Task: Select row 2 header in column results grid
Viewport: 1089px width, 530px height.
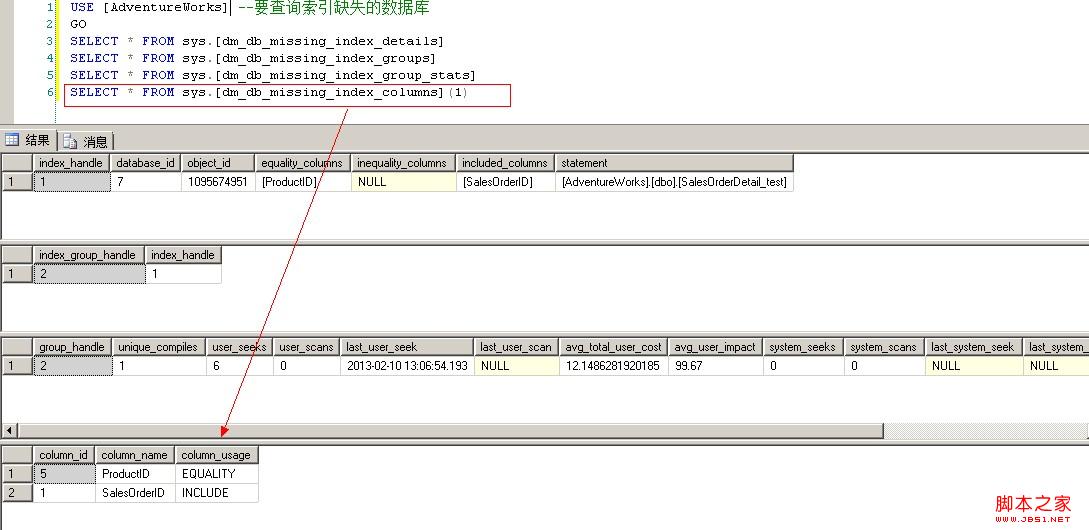Action: coord(17,492)
